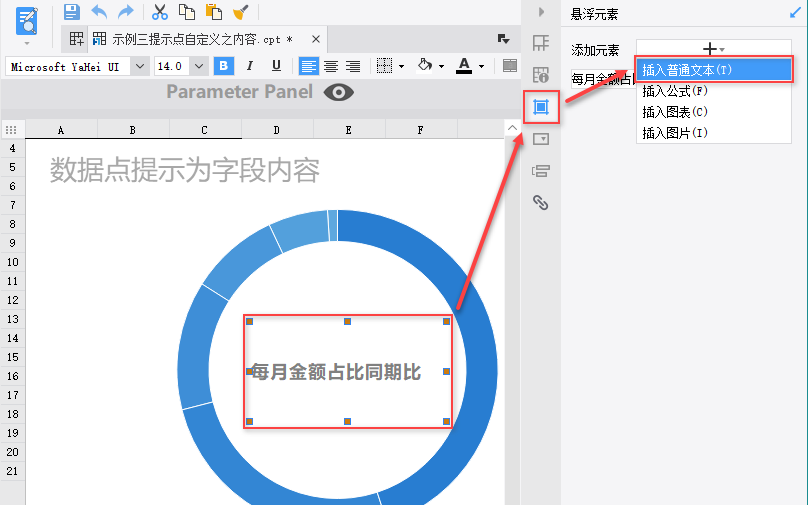Click the collapse chevron above the scrollbar

tap(512, 128)
